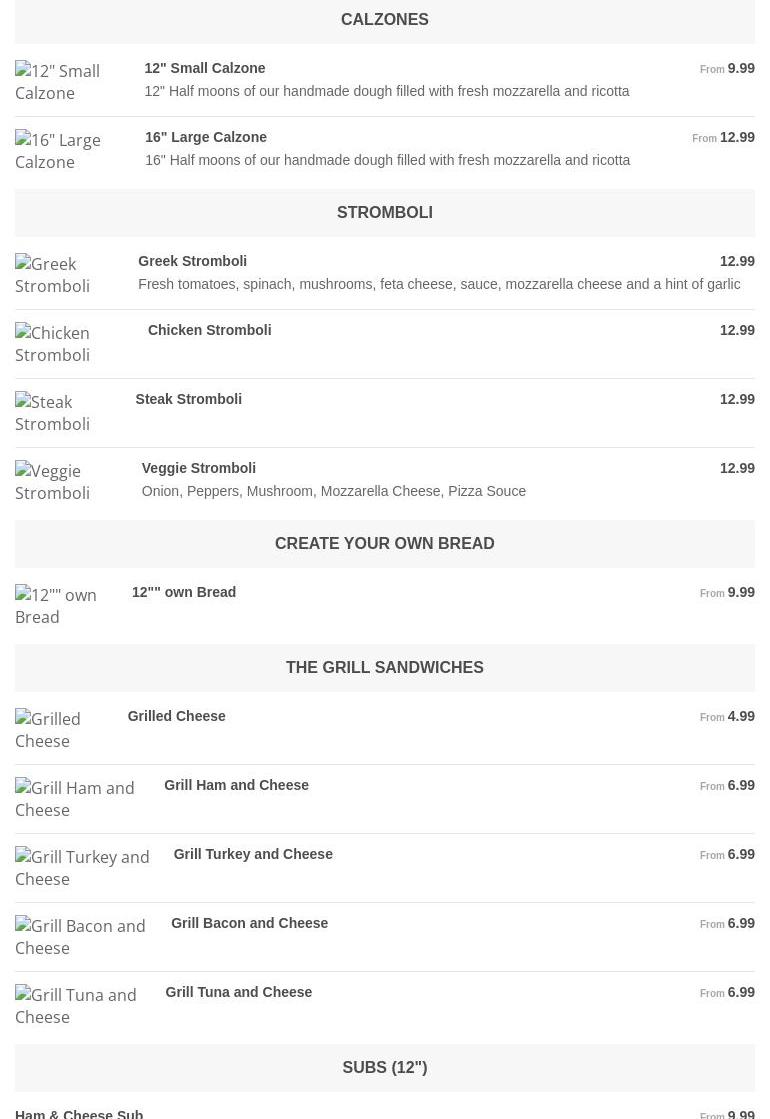Open the 12" own Bread item
Image resolution: width=770 pixels, height=1119 pixels.
tap(184, 592)
